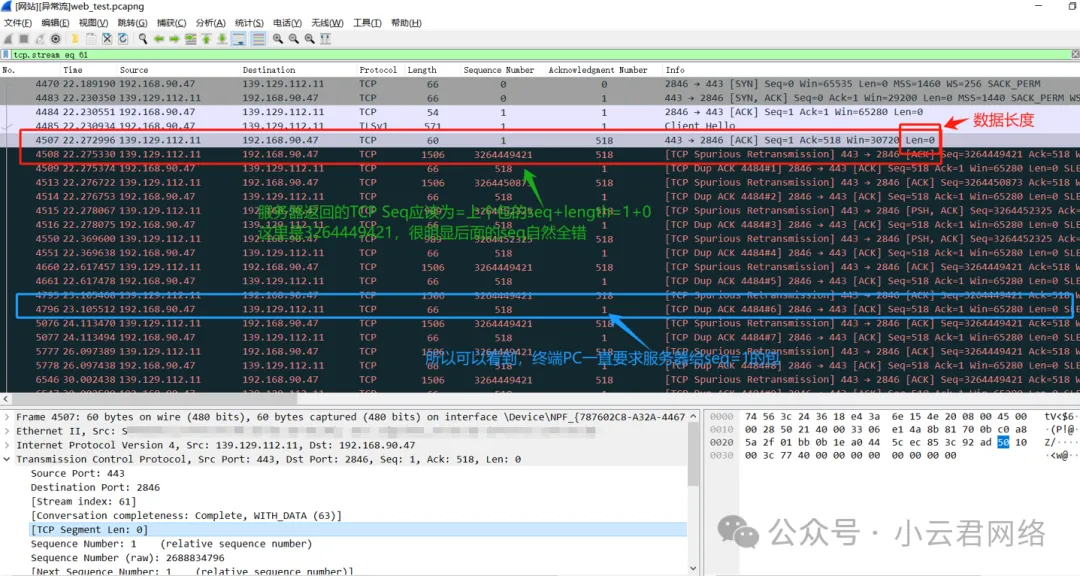Click resize columns toolbar icon

pos(326,39)
